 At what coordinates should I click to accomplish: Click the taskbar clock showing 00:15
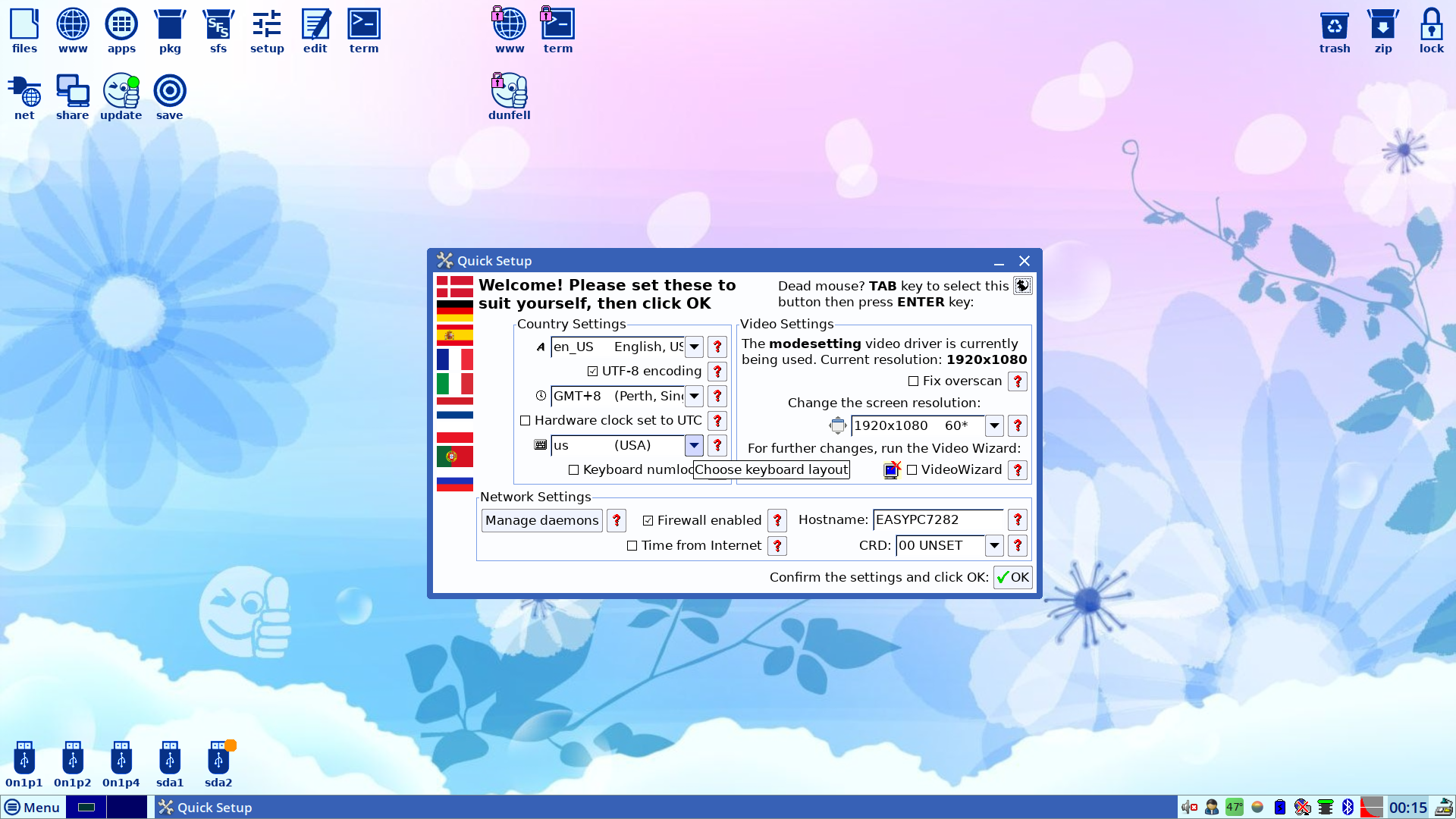point(1408,808)
